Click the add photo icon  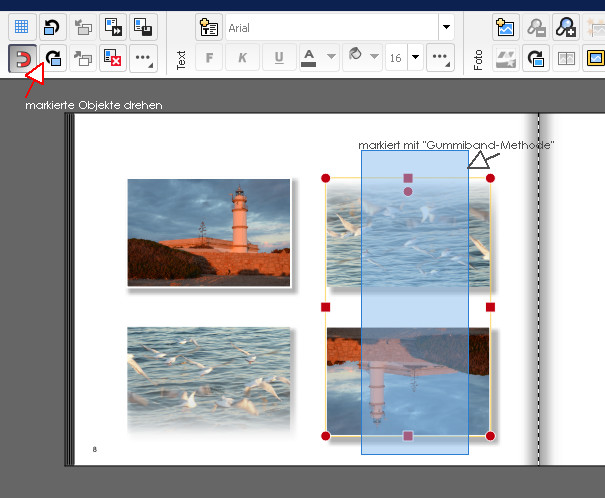pos(505,27)
